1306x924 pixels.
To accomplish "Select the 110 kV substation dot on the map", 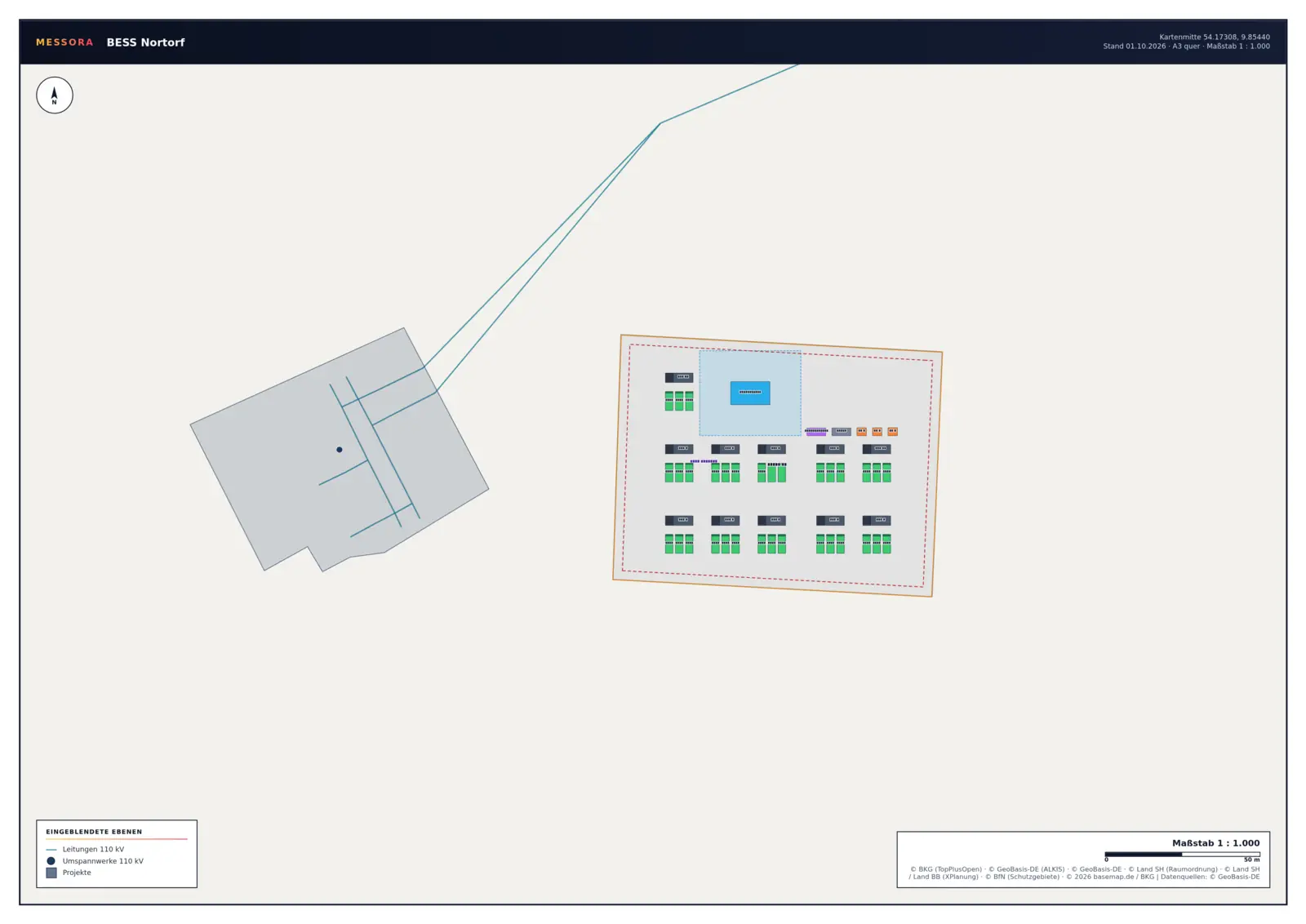I will tap(340, 450).
